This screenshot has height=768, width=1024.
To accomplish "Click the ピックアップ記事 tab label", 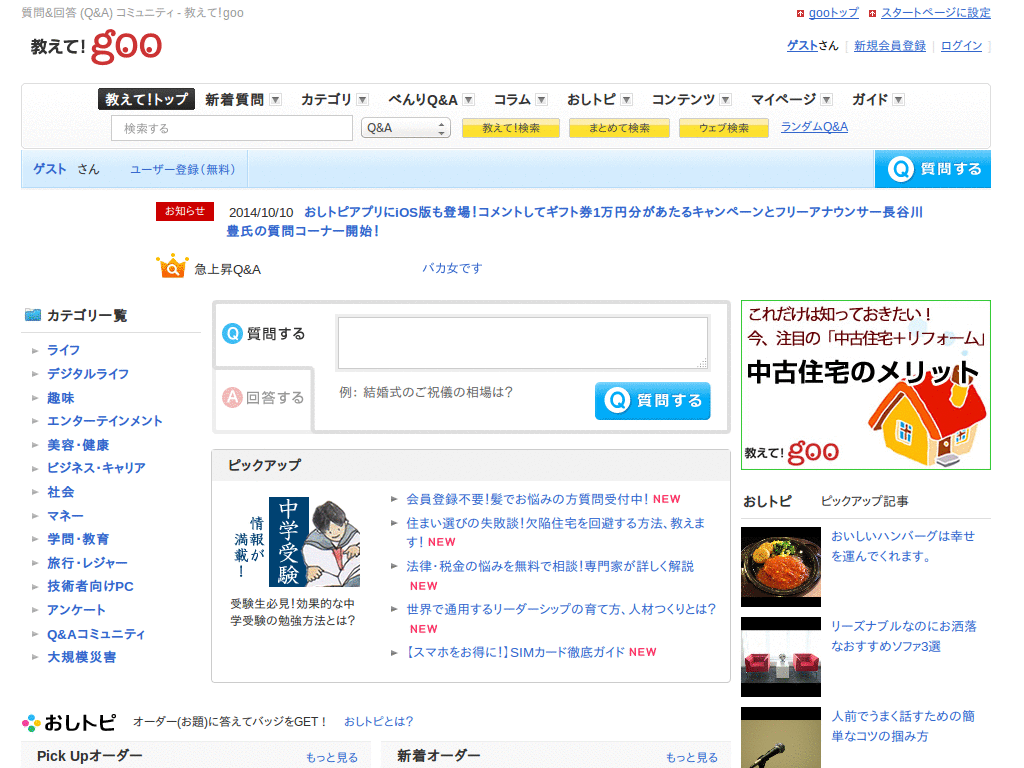I will click(x=864, y=501).
